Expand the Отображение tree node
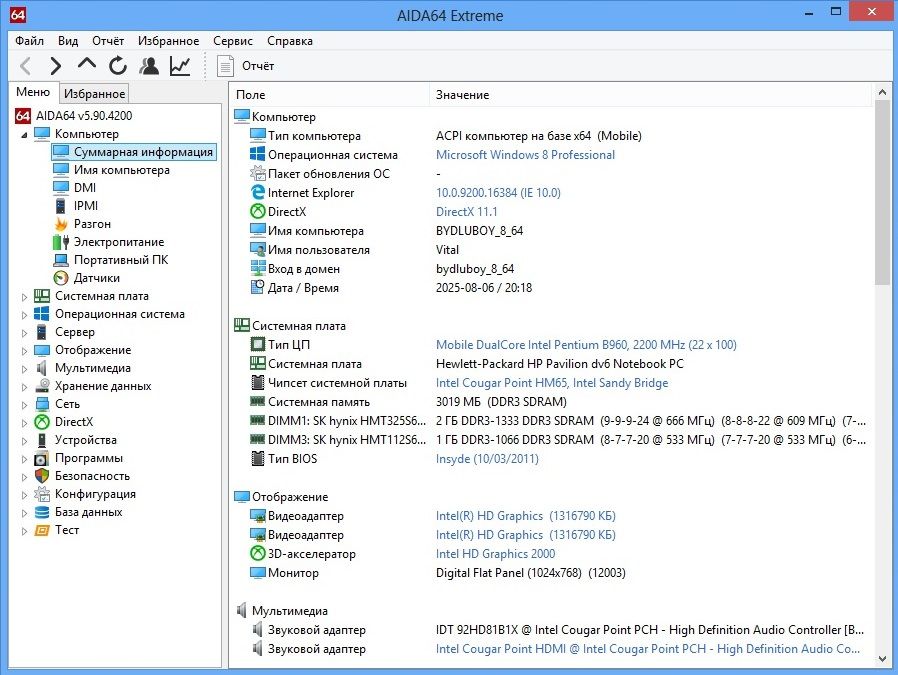Viewport: 898px width, 675px height. tap(24, 350)
